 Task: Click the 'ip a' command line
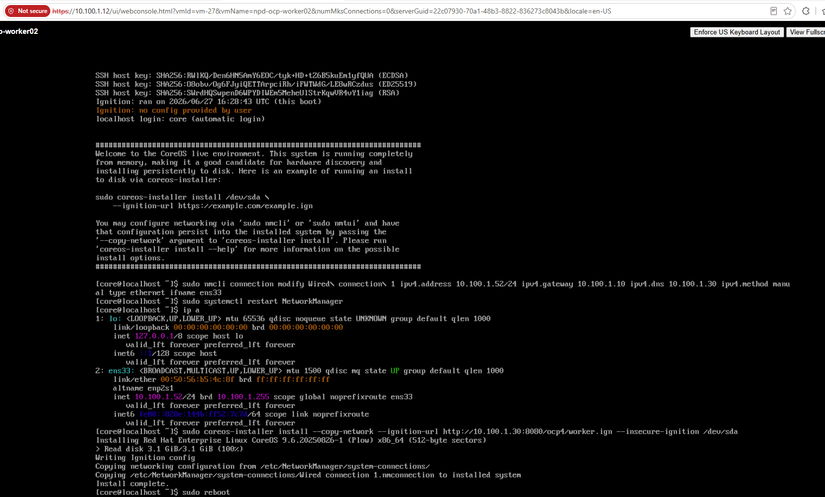point(147,310)
